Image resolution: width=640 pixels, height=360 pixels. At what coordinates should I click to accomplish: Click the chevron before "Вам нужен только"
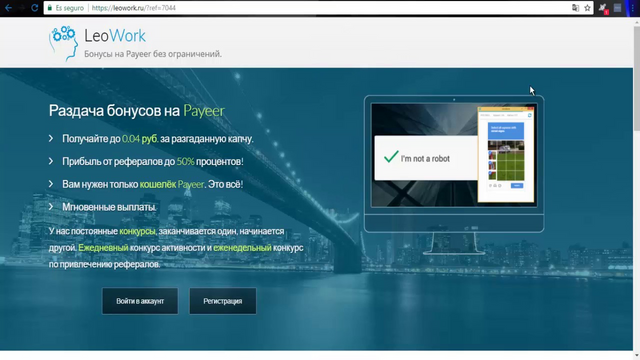(51, 184)
